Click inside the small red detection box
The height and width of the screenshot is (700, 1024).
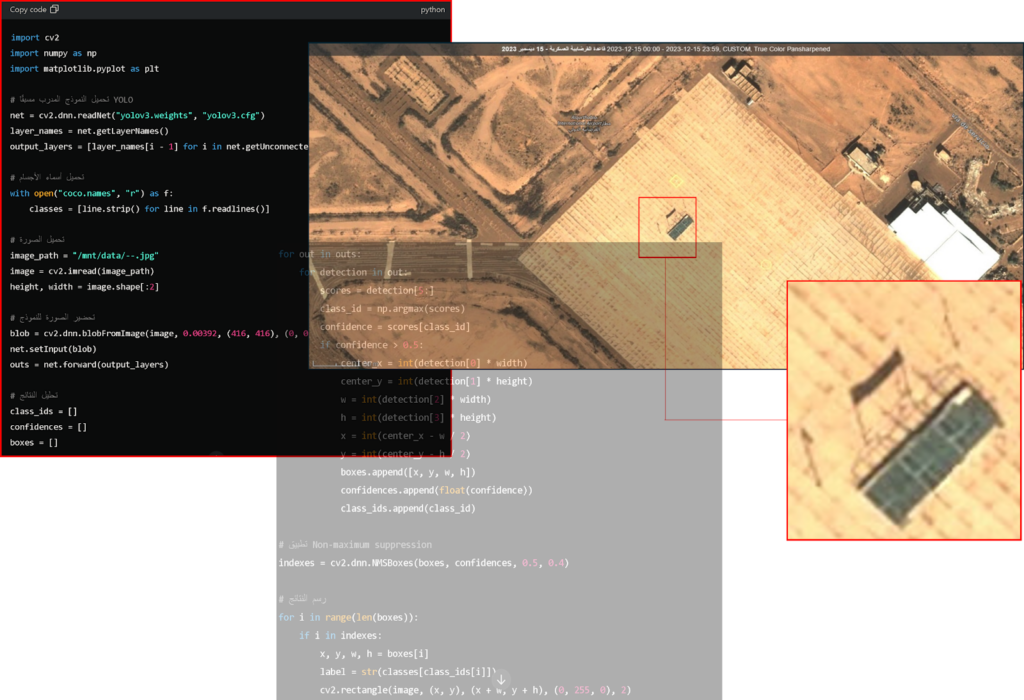pyautogui.click(x=667, y=227)
